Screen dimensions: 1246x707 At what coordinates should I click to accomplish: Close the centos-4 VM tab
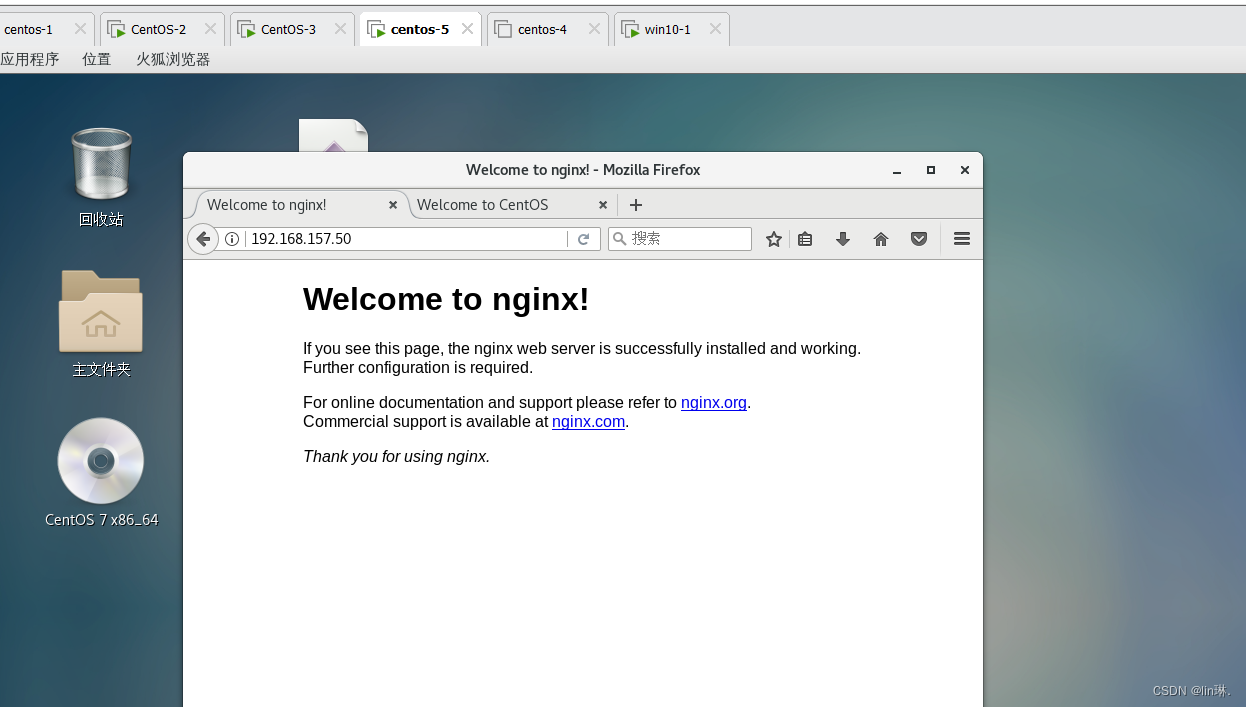(x=594, y=29)
